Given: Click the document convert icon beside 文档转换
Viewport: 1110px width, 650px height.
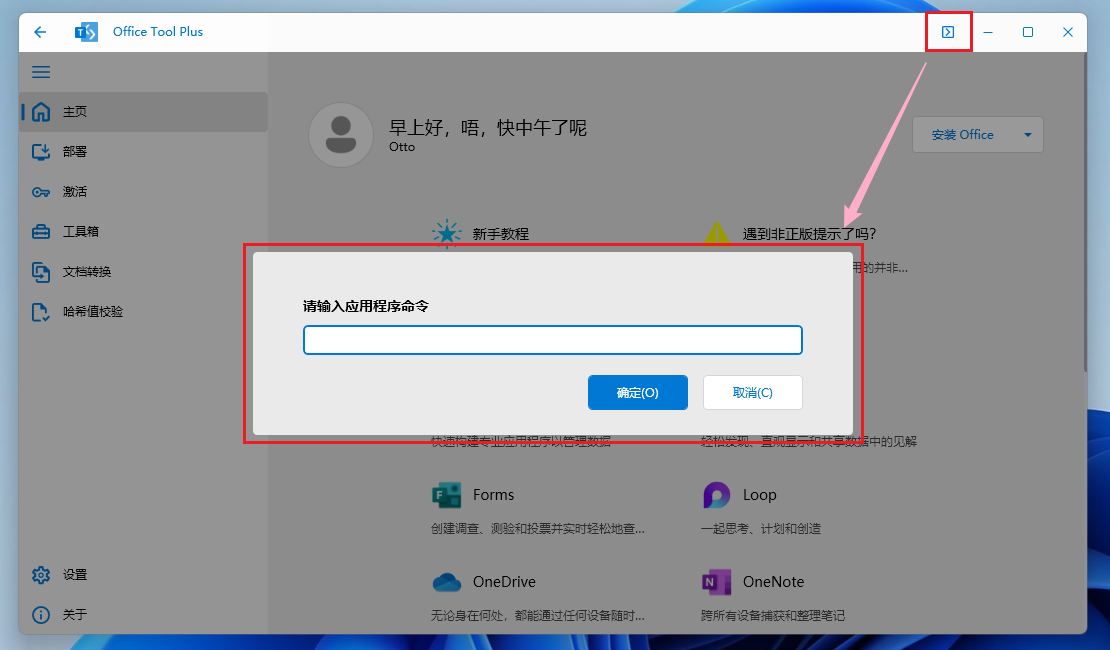Looking at the screenshot, I should (41, 272).
